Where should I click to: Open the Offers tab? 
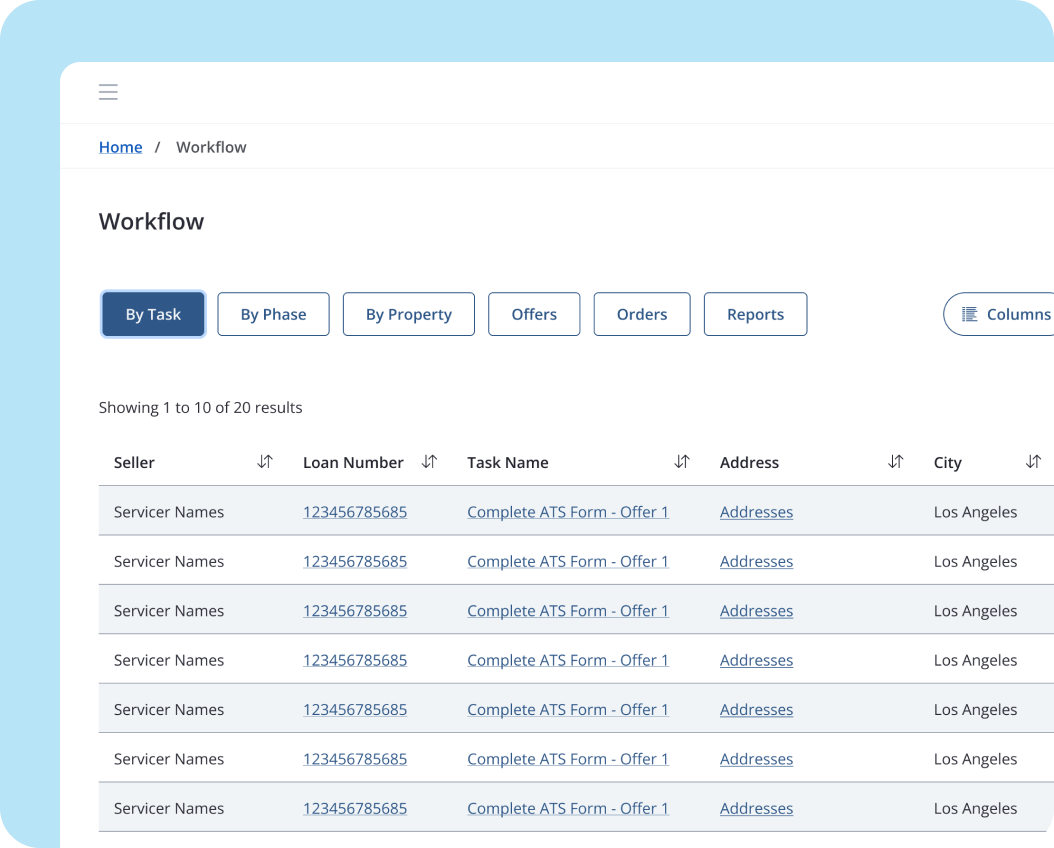pos(534,314)
